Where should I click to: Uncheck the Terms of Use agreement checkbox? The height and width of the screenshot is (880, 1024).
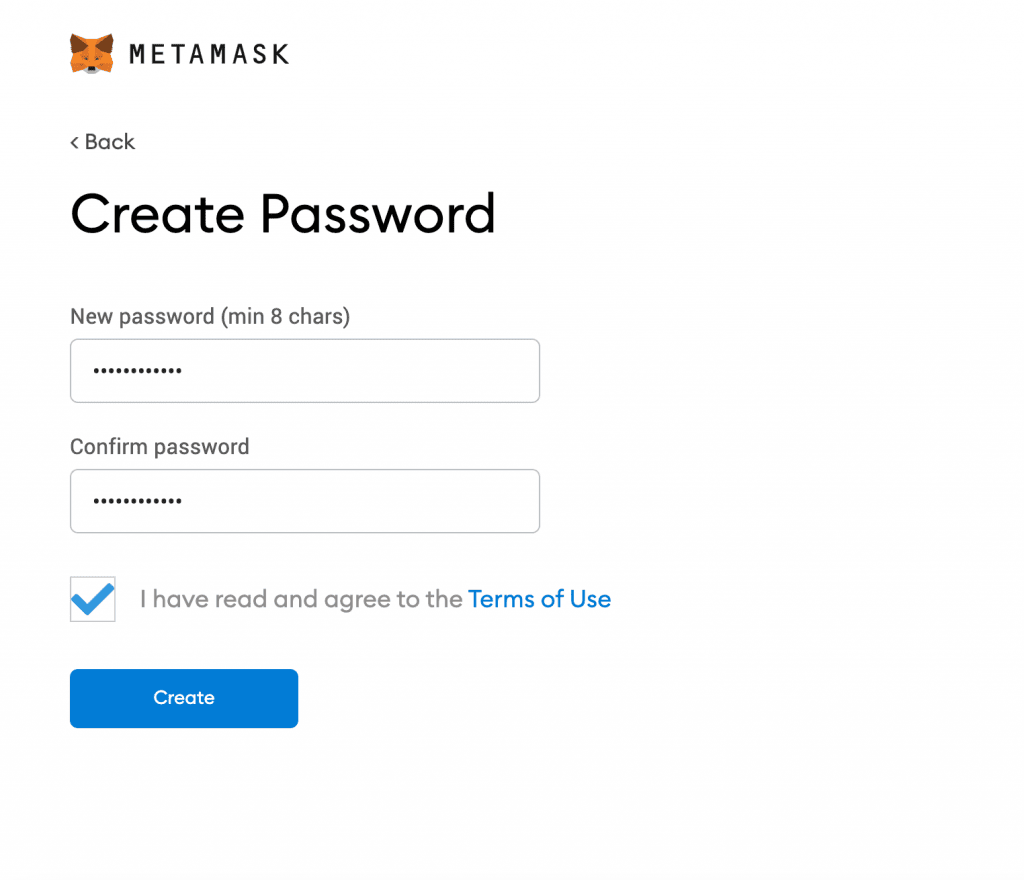click(93, 599)
